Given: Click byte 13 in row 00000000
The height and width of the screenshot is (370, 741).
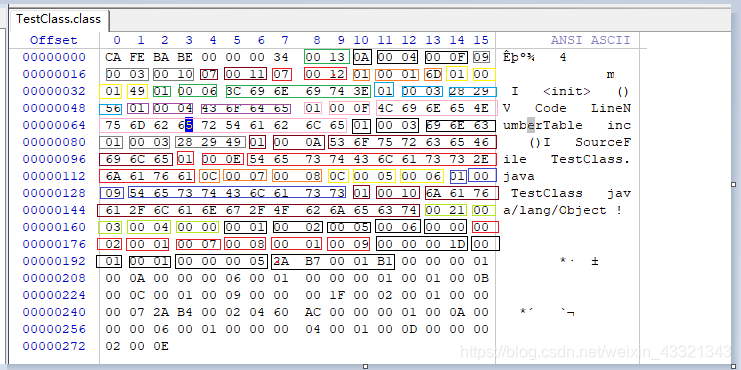Looking at the screenshot, I should click(x=337, y=57).
